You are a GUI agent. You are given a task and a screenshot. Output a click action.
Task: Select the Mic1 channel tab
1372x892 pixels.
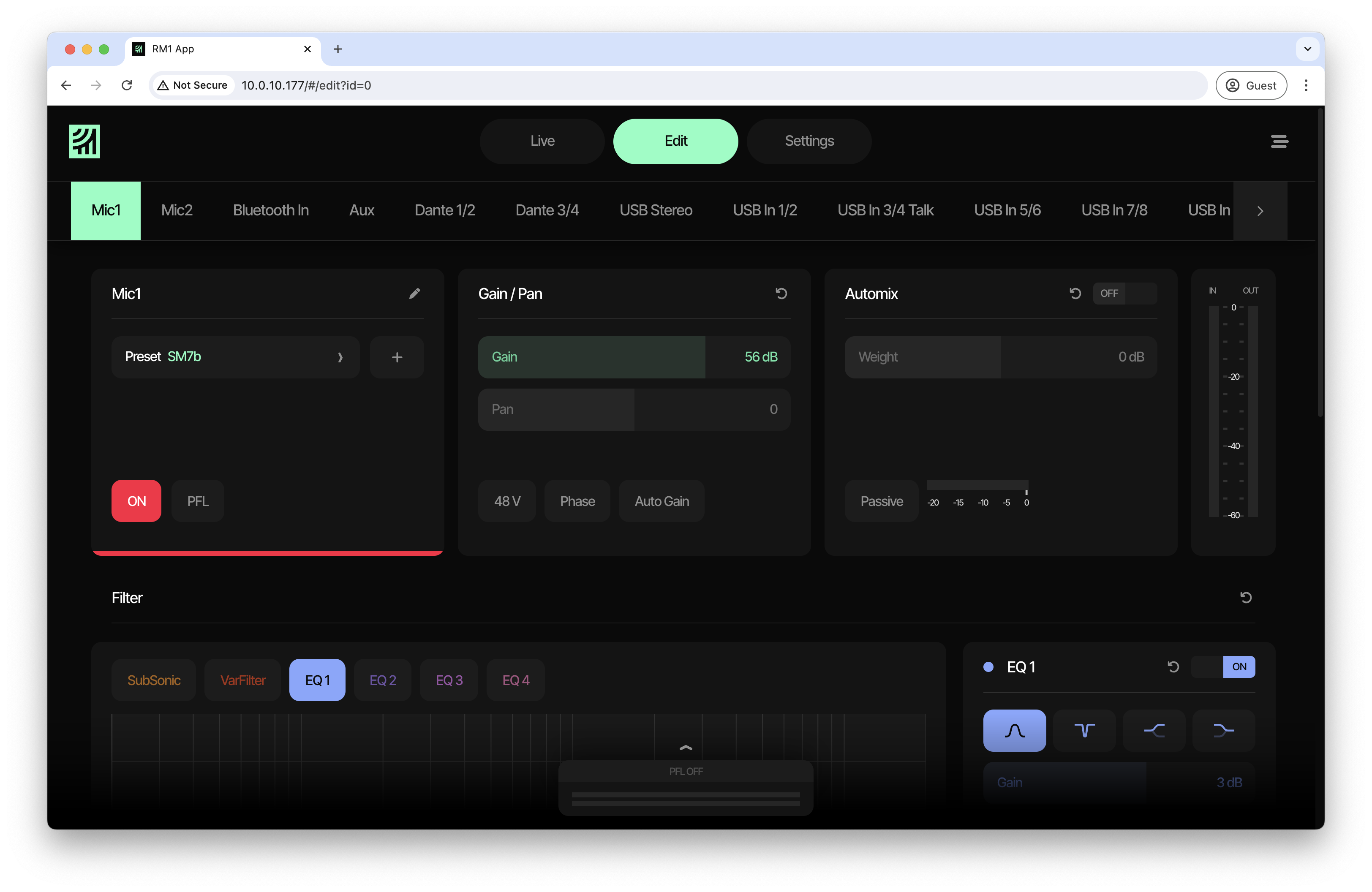pyautogui.click(x=106, y=211)
